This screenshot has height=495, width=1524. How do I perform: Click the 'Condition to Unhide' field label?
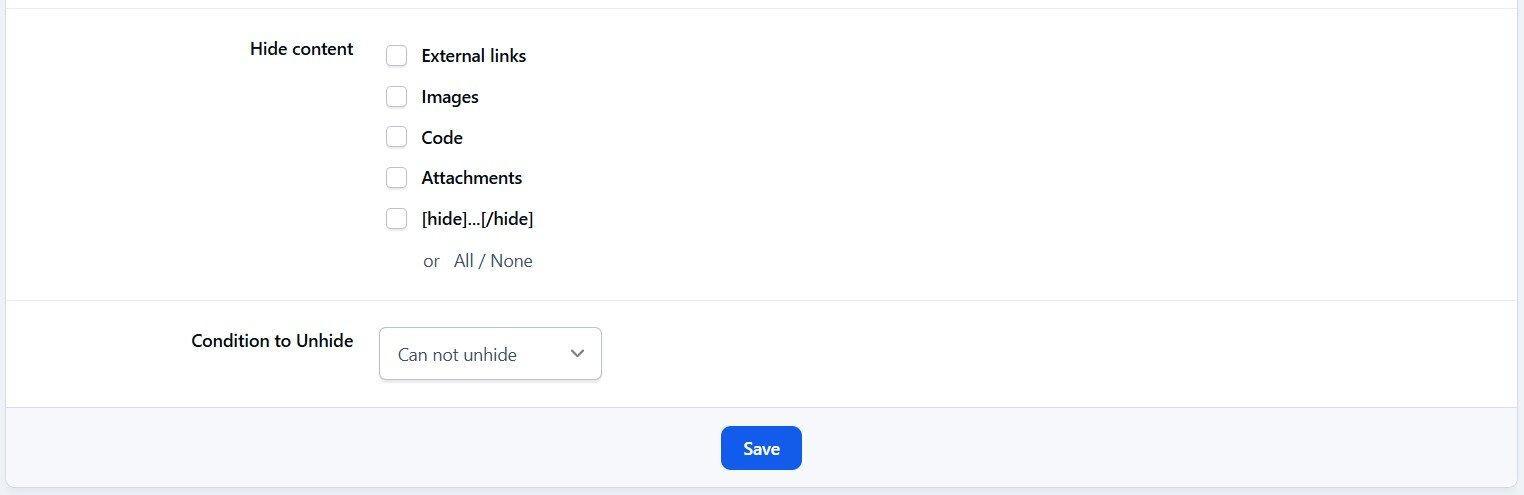pos(272,341)
